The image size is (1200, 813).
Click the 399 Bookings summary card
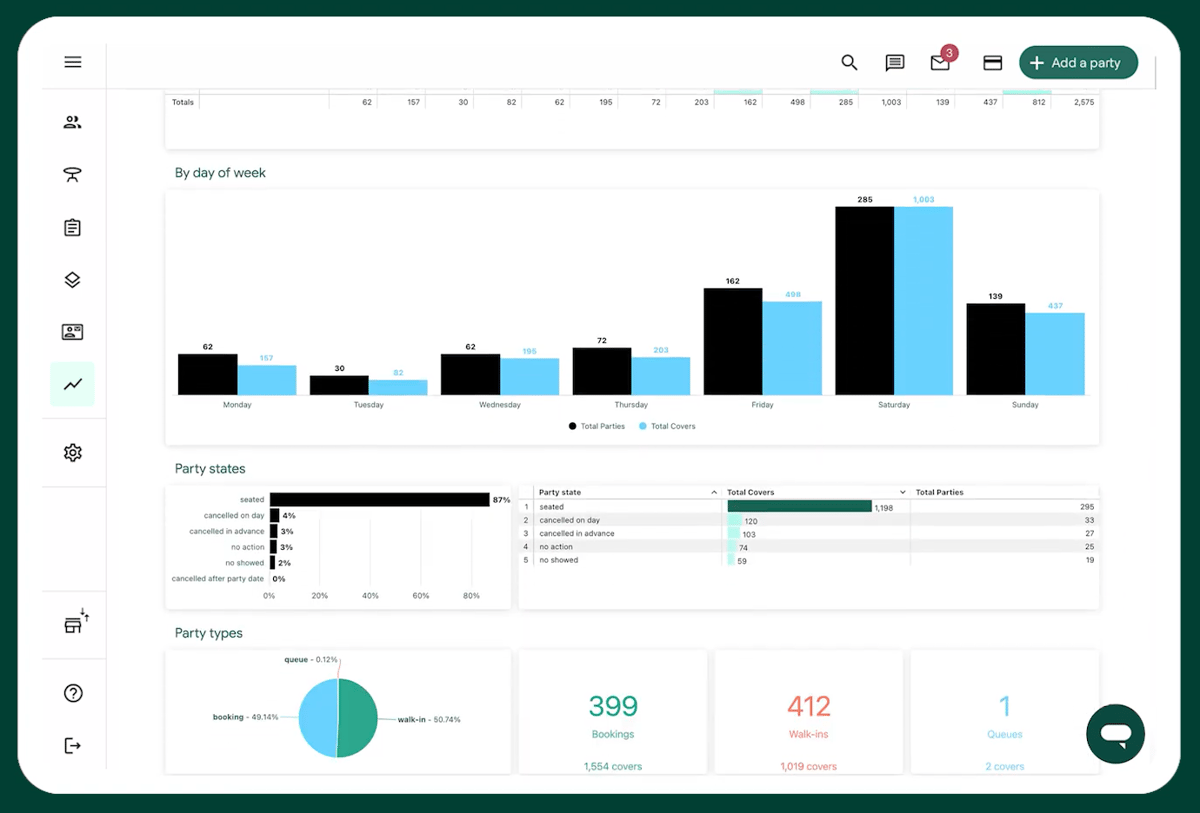point(613,712)
